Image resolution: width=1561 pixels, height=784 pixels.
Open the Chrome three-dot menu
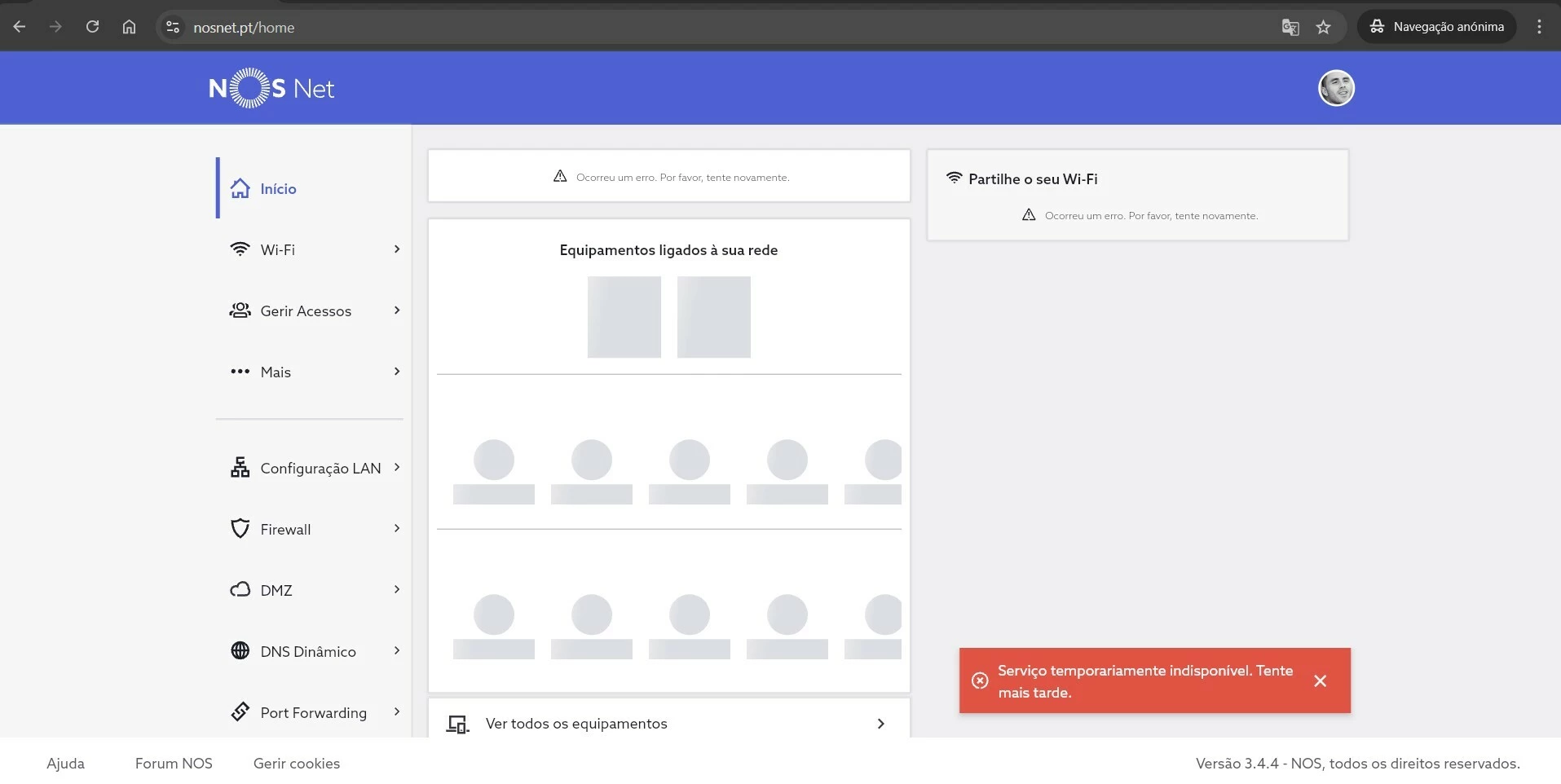(x=1539, y=27)
